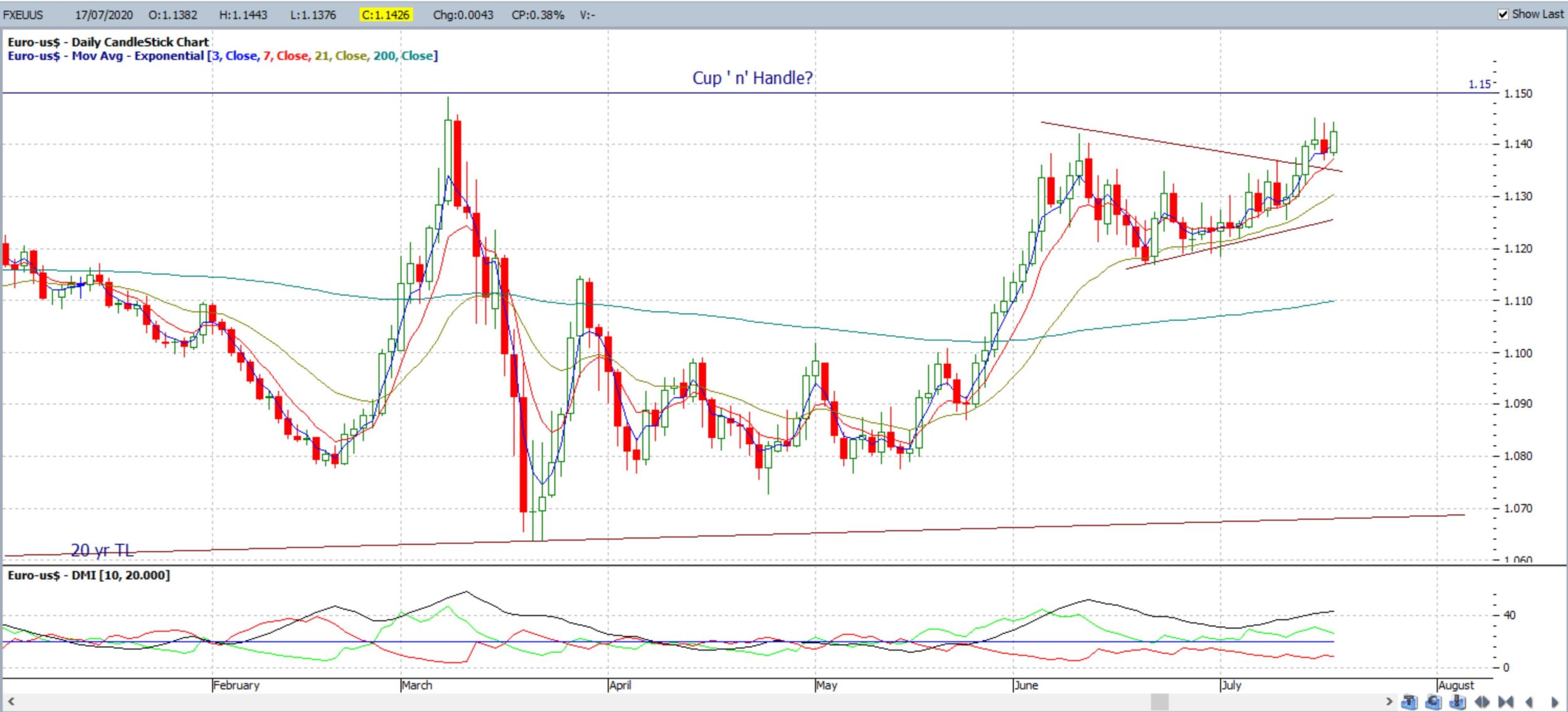This screenshot has width=1568, height=712.
Task: Click the expand chart horizontally icon
Action: [x=1482, y=701]
